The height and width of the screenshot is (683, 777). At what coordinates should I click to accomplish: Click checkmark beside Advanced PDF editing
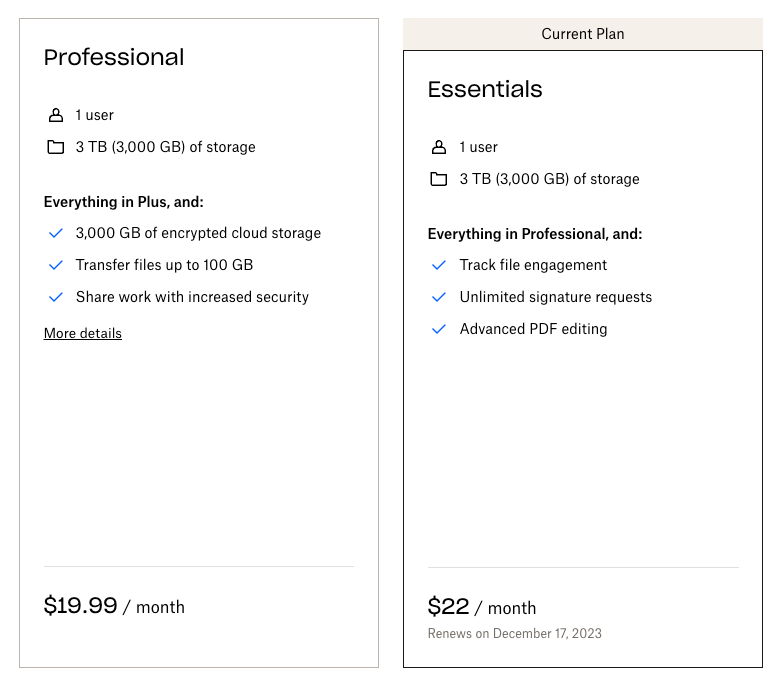pos(439,329)
